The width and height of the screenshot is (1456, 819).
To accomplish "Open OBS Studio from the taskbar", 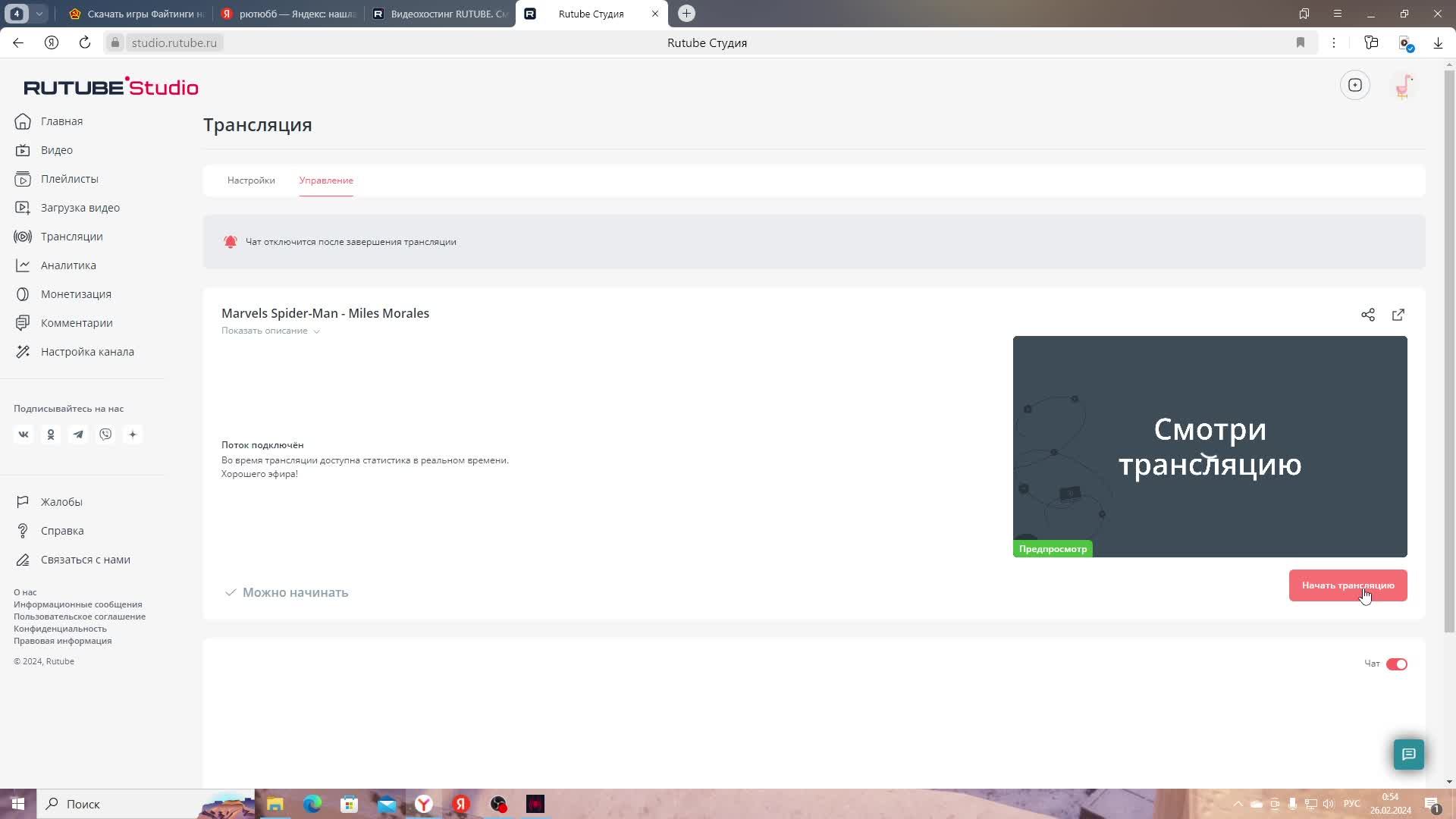I will tap(498, 804).
